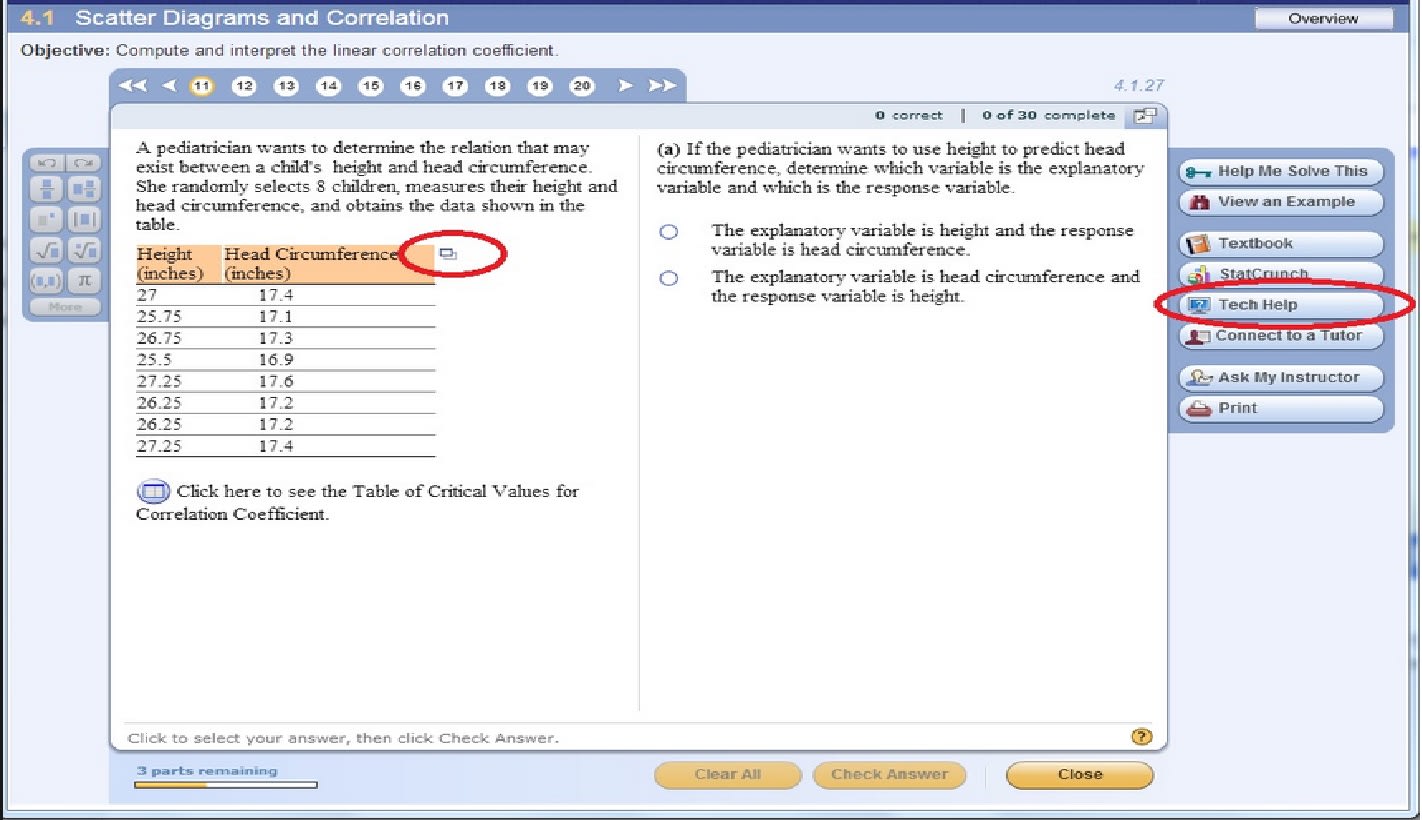Open the data table popup icon beside Head Circumference

448,255
